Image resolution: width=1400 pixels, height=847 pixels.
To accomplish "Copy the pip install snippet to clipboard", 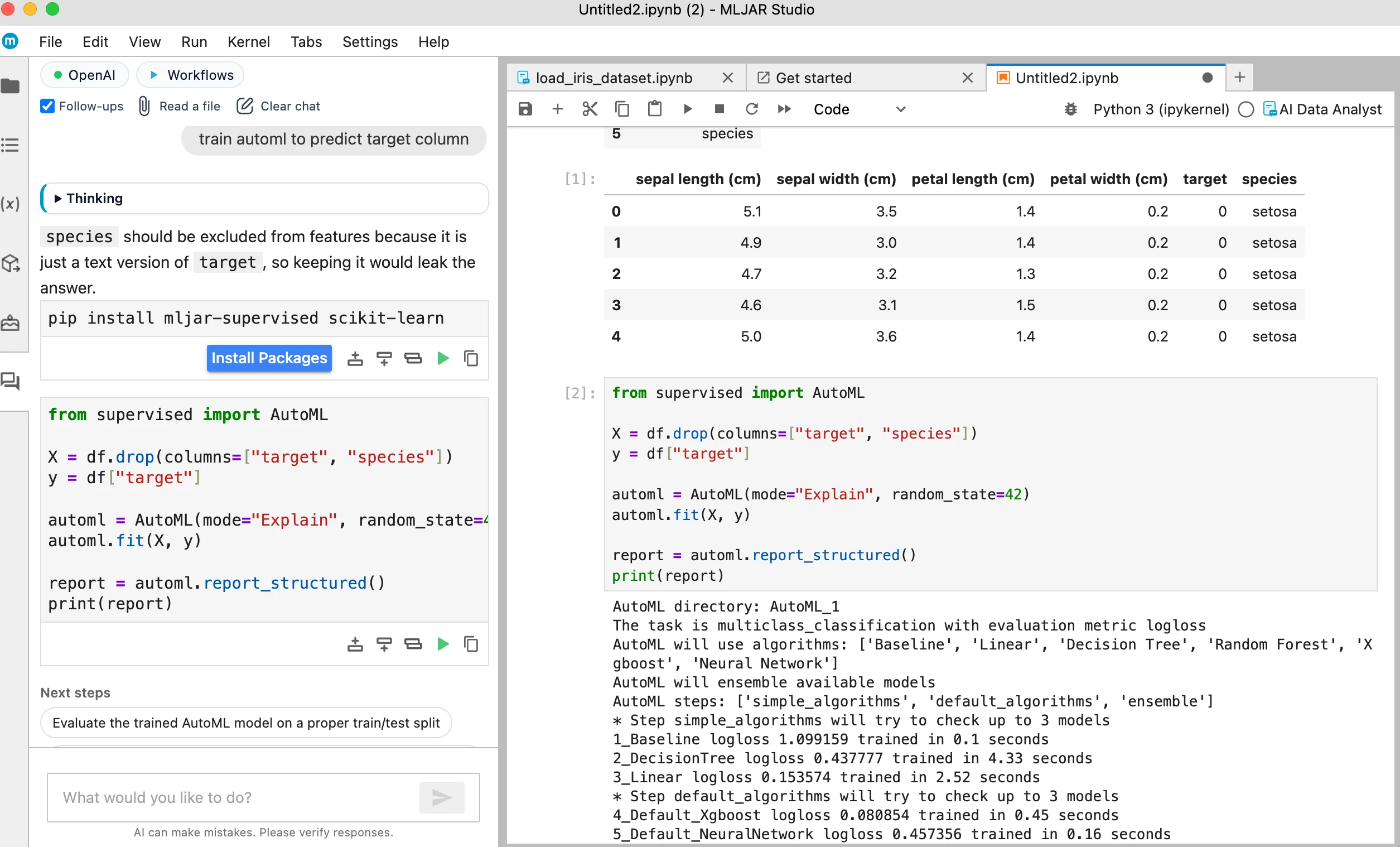I will [471, 359].
